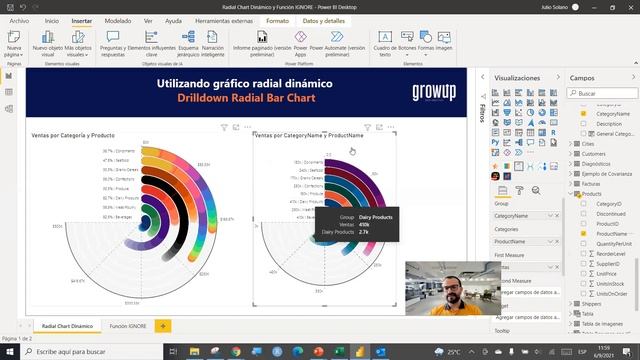Remove CategoryName from the Group well
The image size is (640, 360).
click(557, 216)
